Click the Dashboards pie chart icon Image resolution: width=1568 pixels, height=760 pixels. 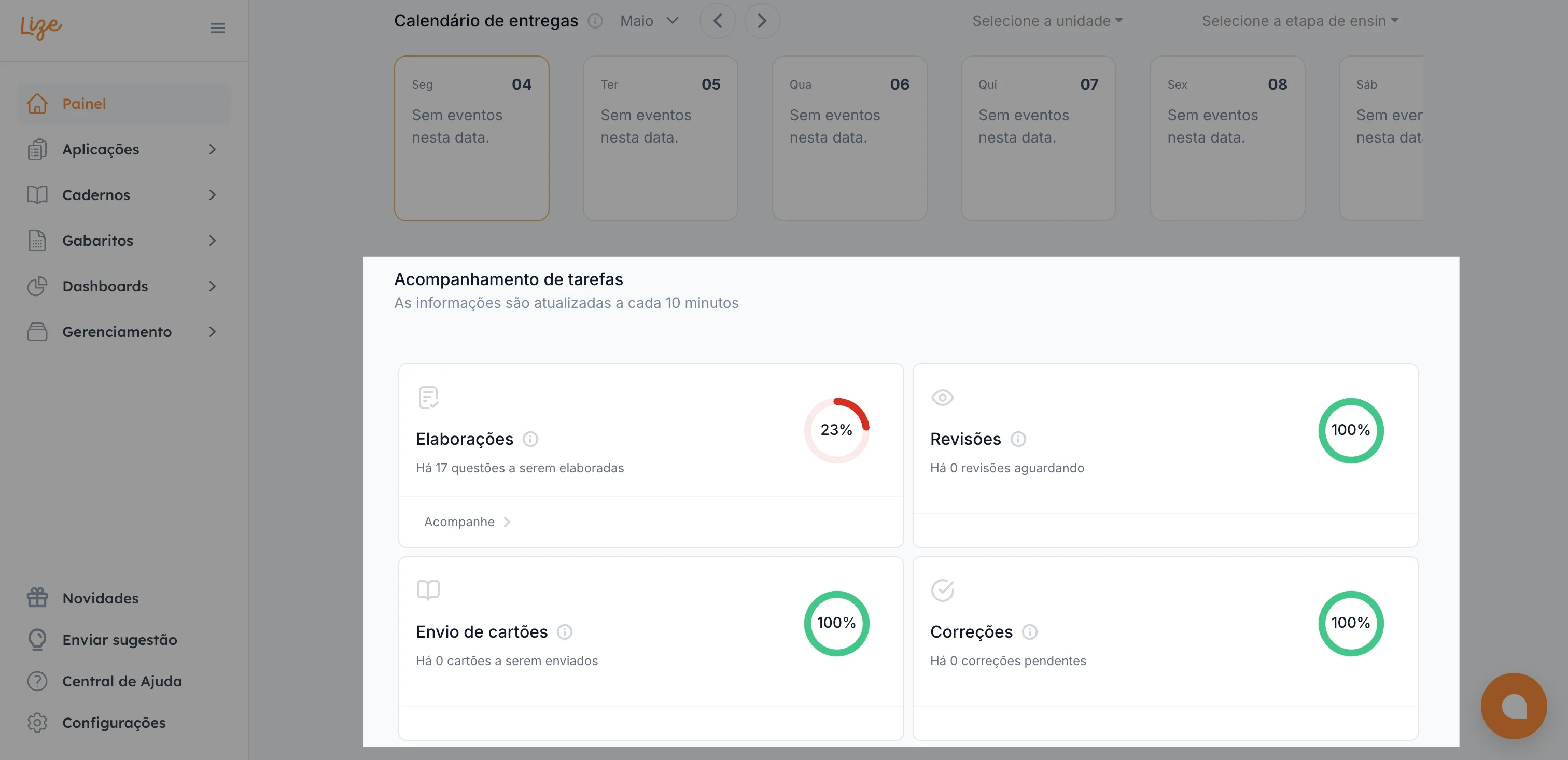coord(37,286)
